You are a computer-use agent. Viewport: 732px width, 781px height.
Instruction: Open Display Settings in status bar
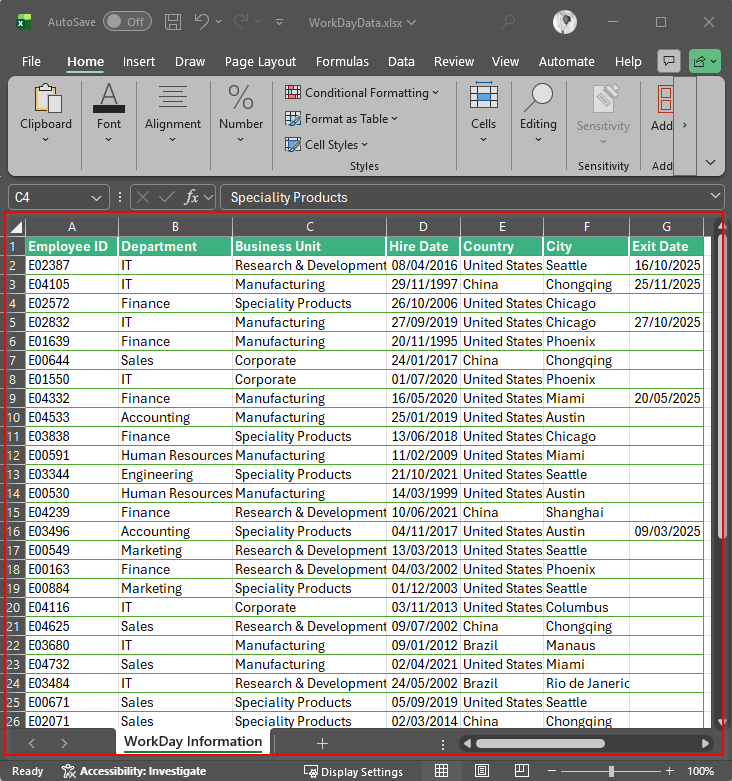pyautogui.click(x=354, y=772)
